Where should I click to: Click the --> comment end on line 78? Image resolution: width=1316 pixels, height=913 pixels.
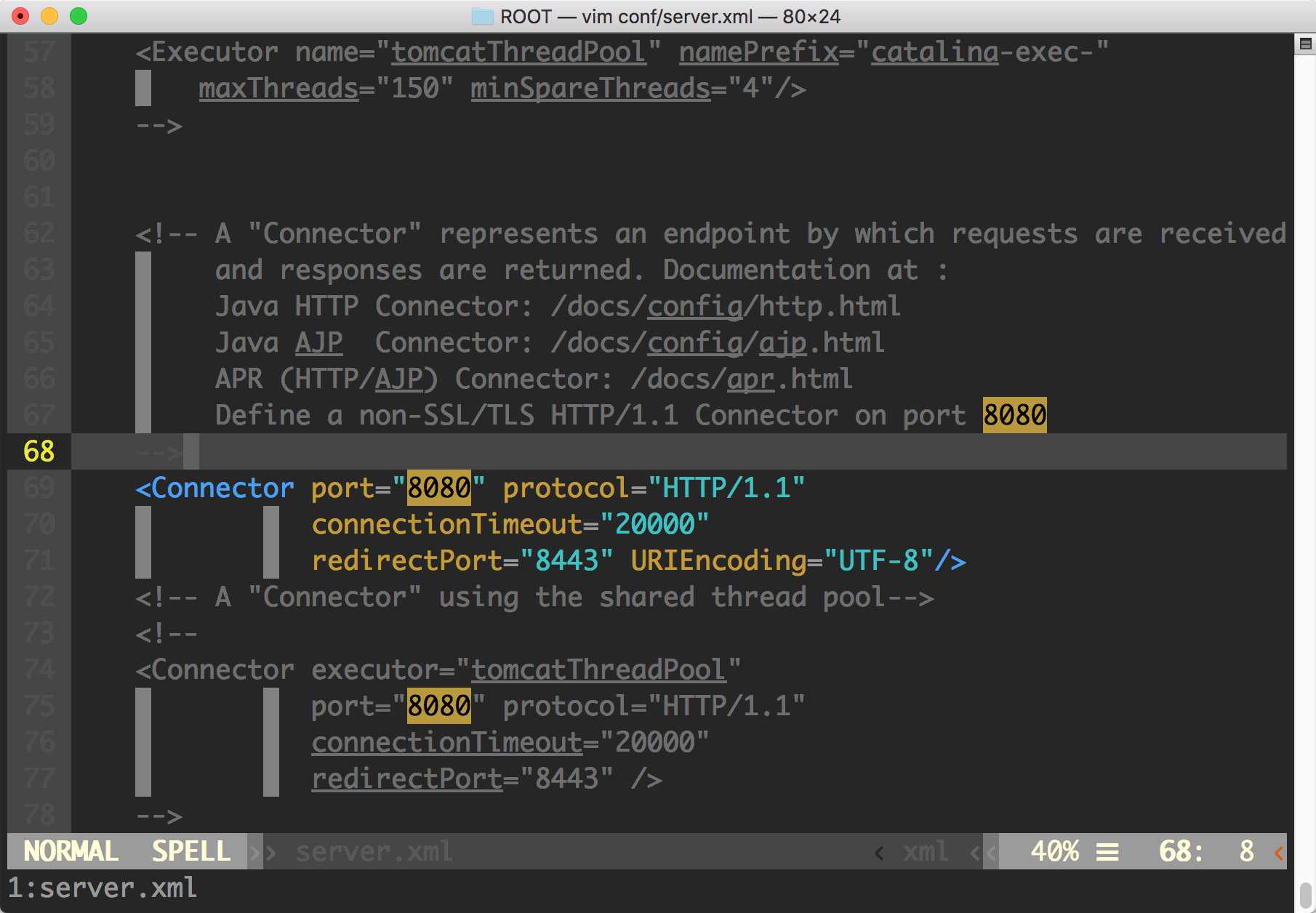(159, 816)
